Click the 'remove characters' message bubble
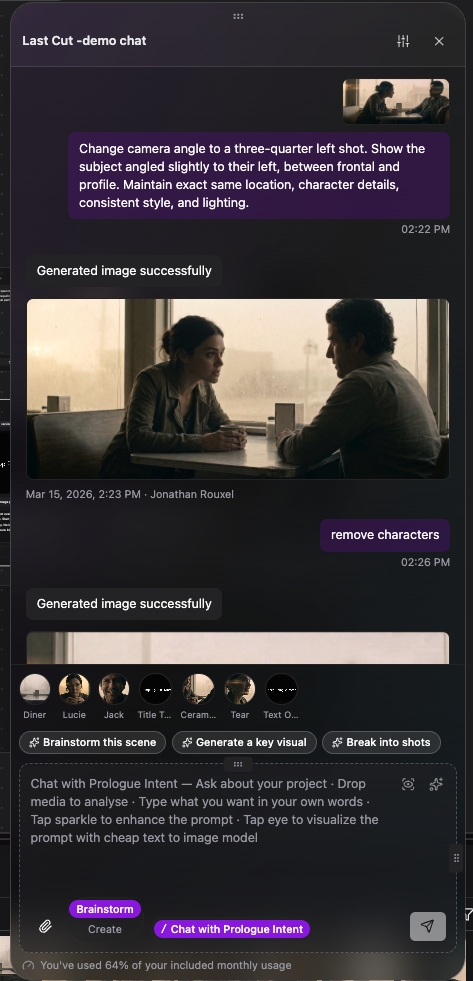The width and height of the screenshot is (473, 981). pos(385,535)
